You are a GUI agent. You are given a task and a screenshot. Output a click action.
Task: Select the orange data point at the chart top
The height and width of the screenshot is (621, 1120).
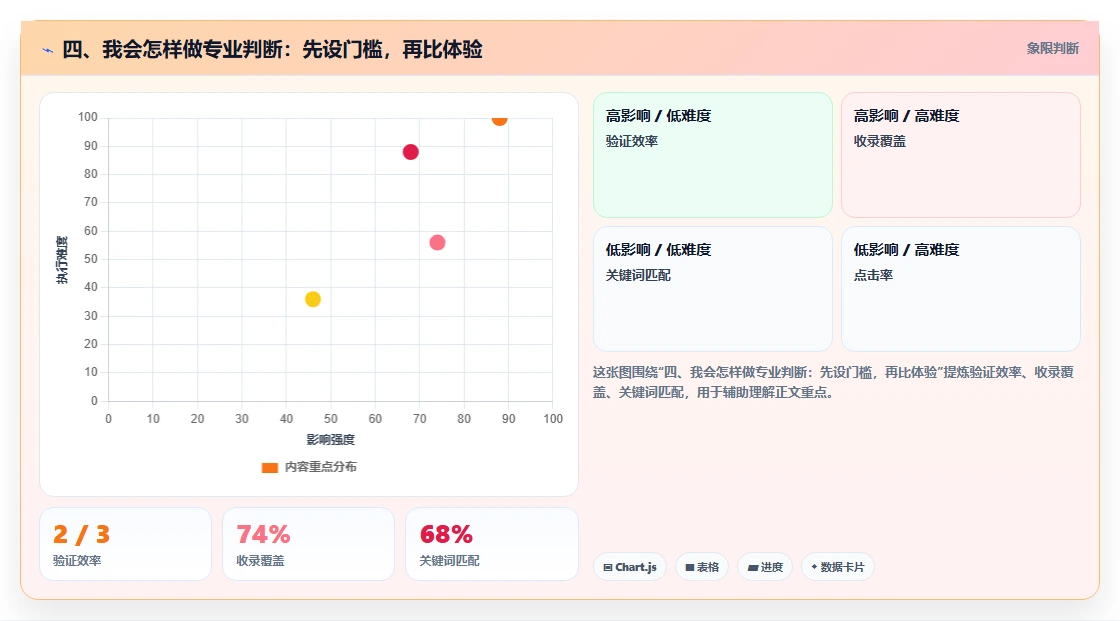click(x=499, y=119)
